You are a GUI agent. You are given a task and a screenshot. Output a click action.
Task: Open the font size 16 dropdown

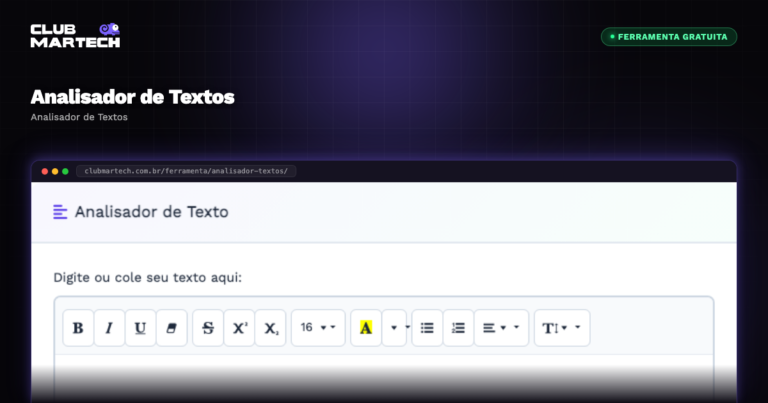(318, 328)
